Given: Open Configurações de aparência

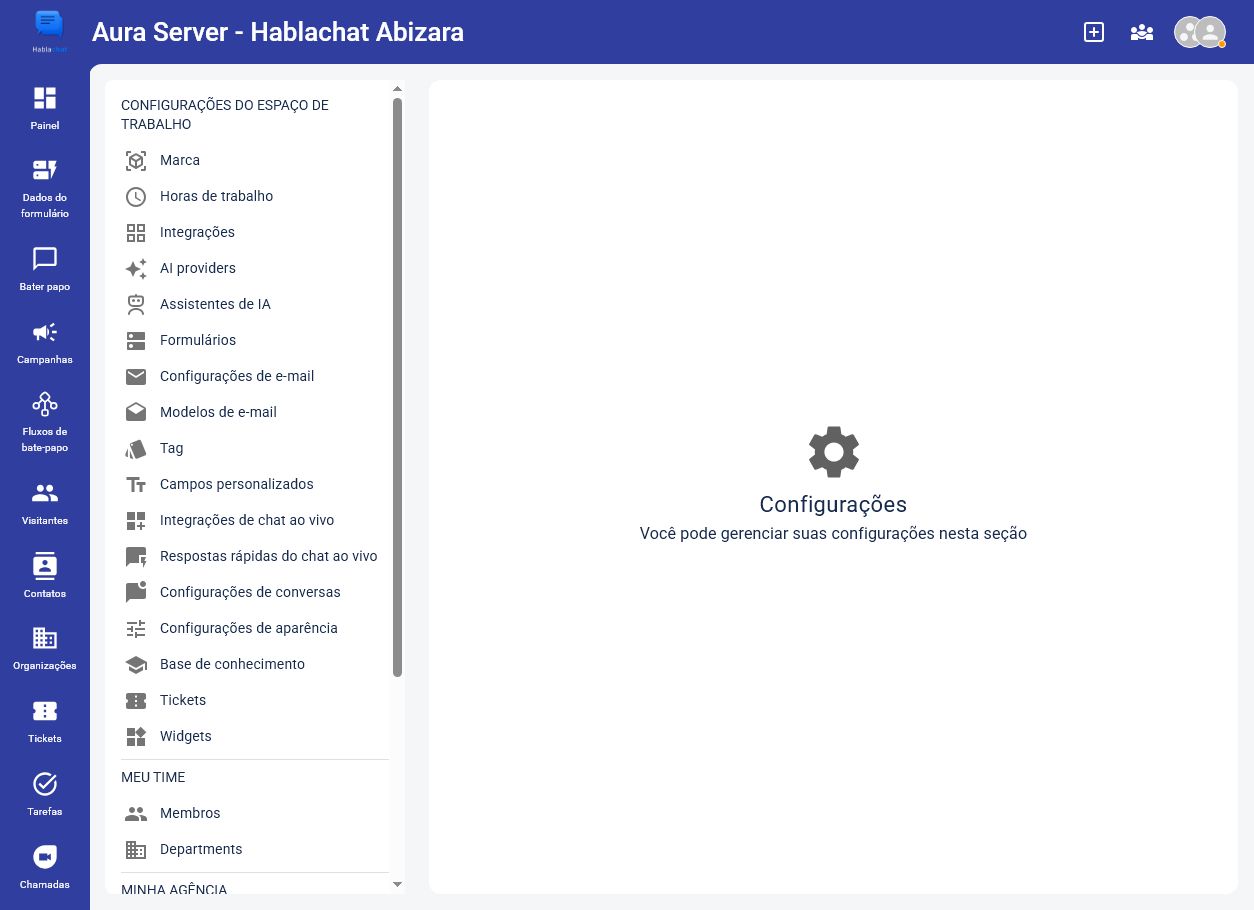Looking at the screenshot, I should (x=249, y=628).
